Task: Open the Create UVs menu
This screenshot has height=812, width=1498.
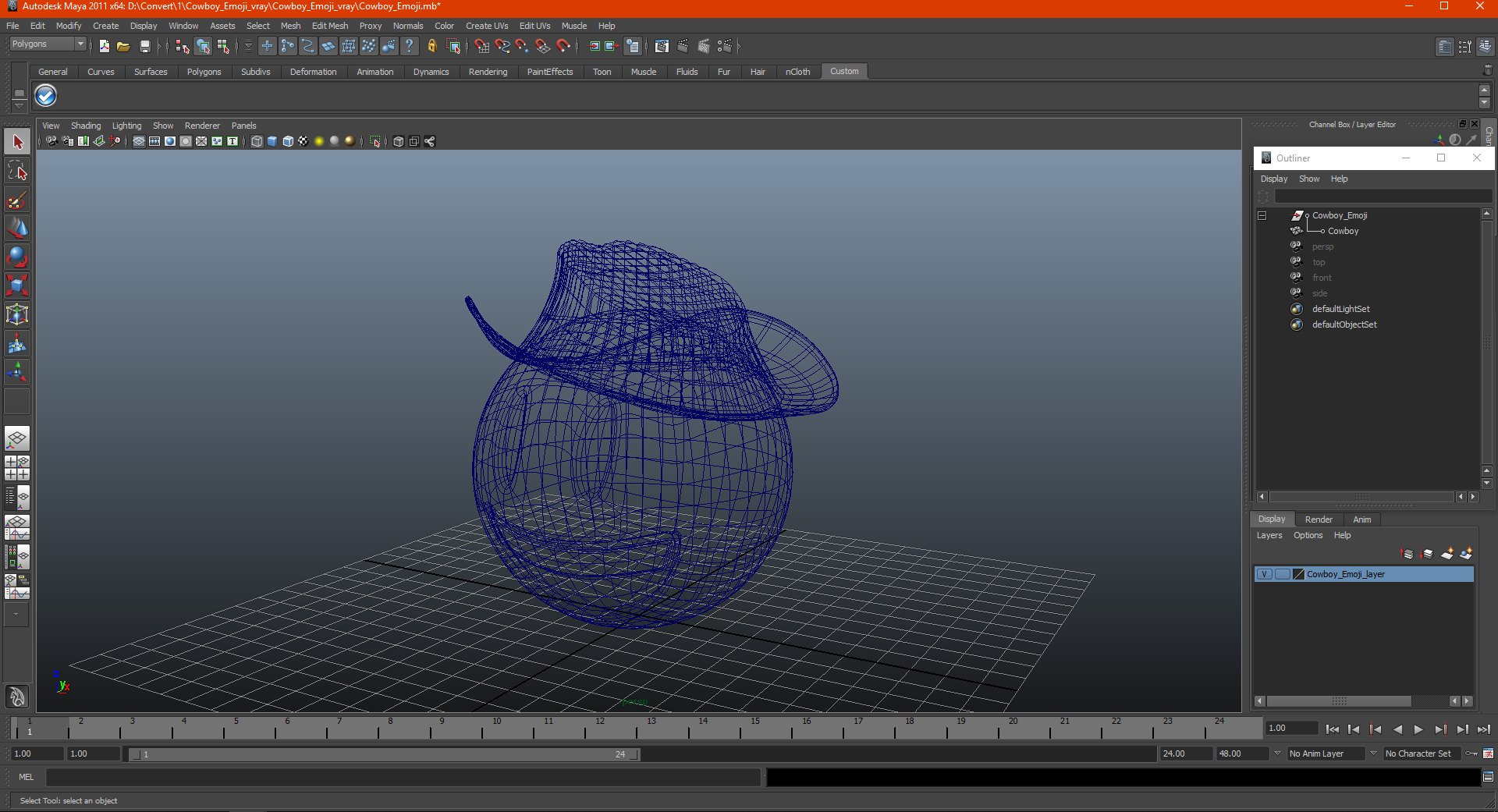Action: (487, 26)
